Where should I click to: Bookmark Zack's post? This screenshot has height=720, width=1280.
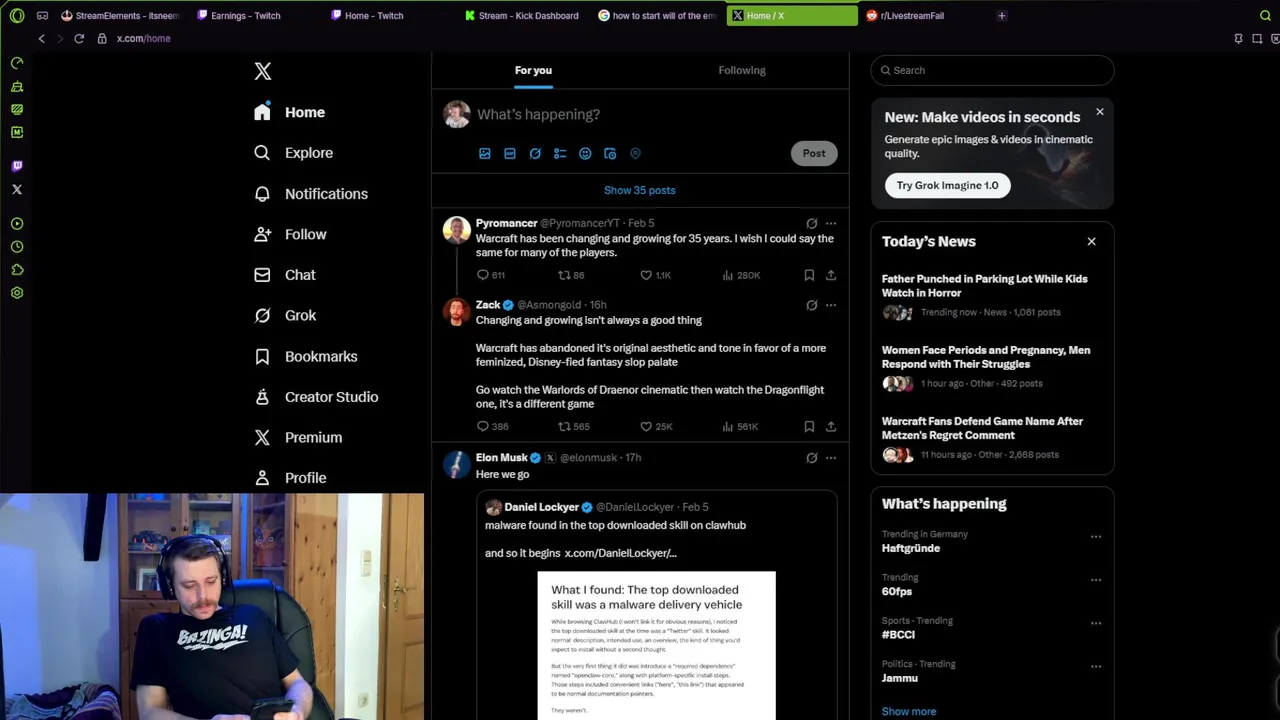[x=809, y=426]
